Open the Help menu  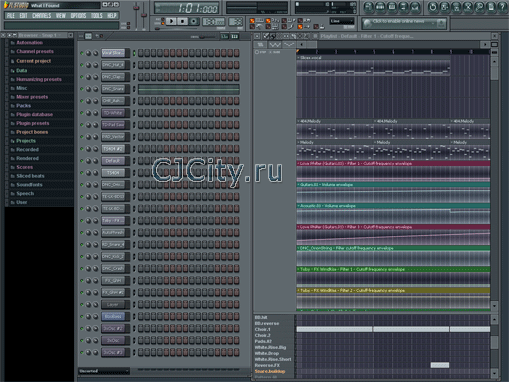point(112,16)
